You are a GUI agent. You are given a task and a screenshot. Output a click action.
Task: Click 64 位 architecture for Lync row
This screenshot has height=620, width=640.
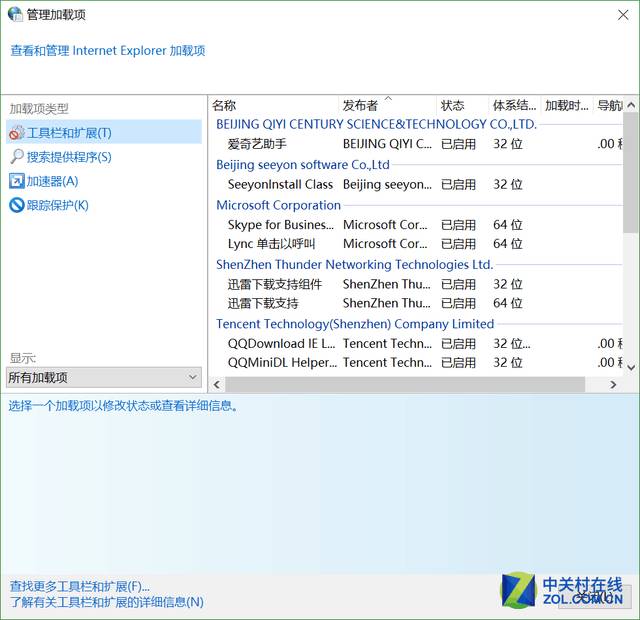pos(507,244)
